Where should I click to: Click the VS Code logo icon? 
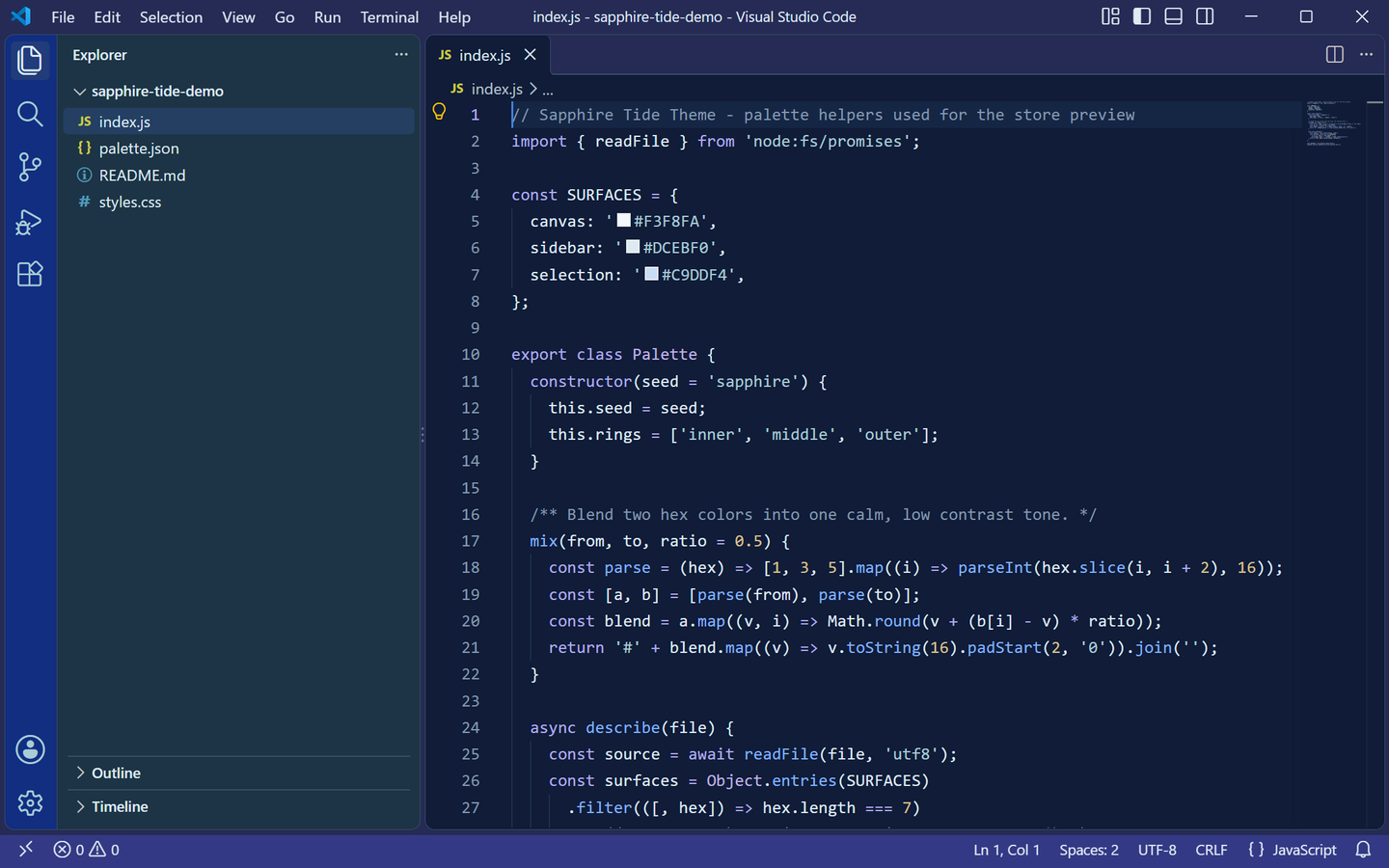coord(20,16)
